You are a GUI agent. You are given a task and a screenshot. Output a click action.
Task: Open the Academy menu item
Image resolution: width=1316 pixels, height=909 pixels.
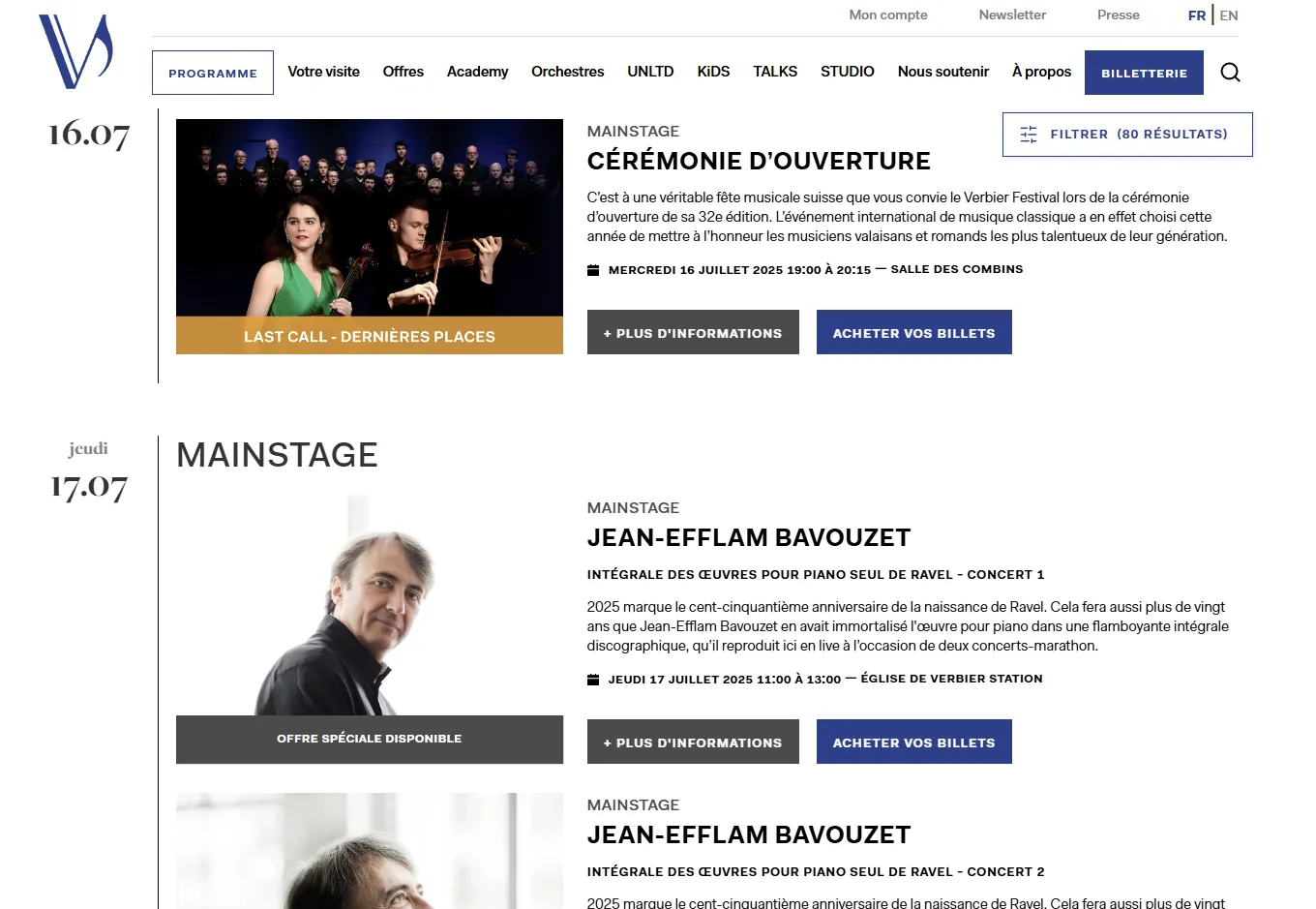(477, 72)
